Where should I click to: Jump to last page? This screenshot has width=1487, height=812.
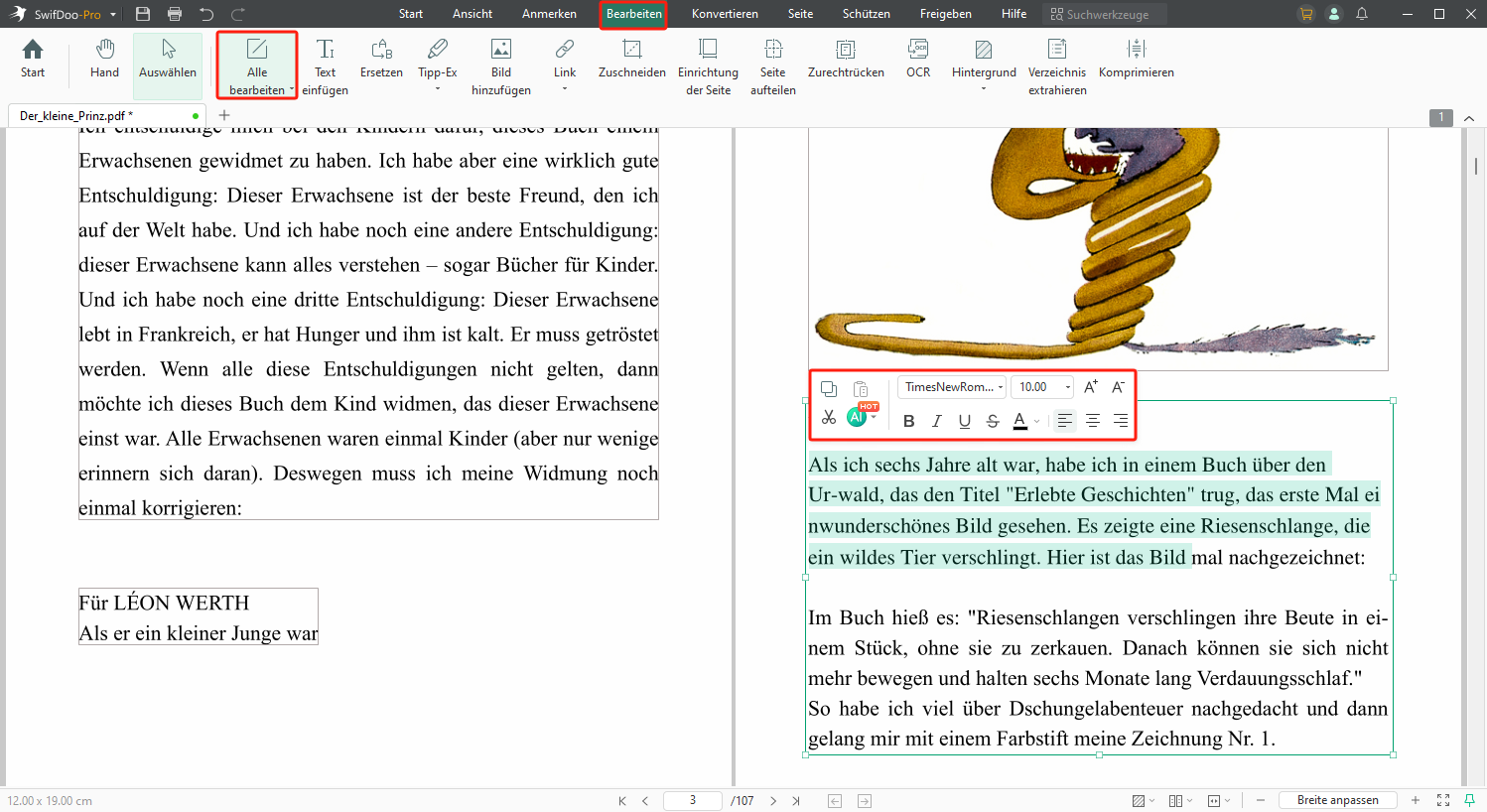tap(796, 800)
